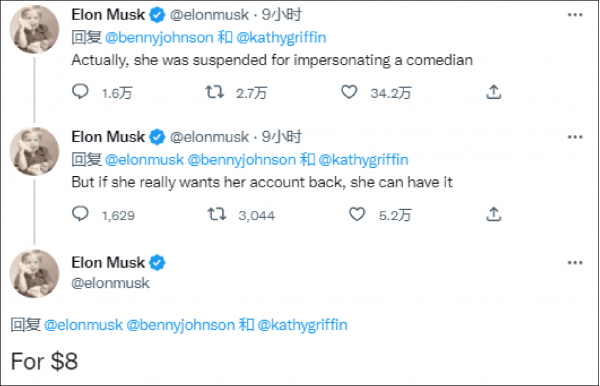Screen dimensions: 600x386
Task: Open the Elon Musk name on bottom tweet
Action: [108, 262]
